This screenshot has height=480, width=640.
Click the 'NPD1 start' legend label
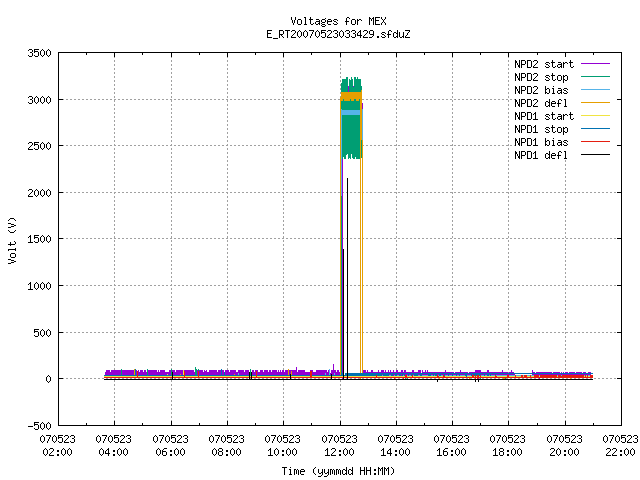544,116
